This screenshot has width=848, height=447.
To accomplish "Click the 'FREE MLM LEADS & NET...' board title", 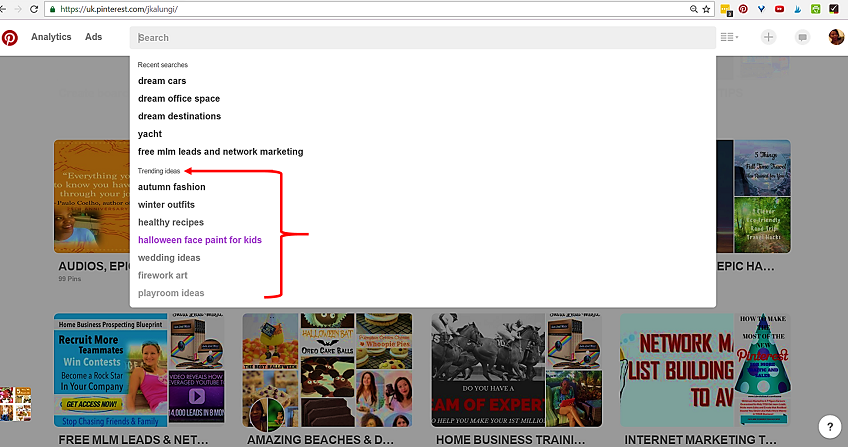I will coord(133,440).
